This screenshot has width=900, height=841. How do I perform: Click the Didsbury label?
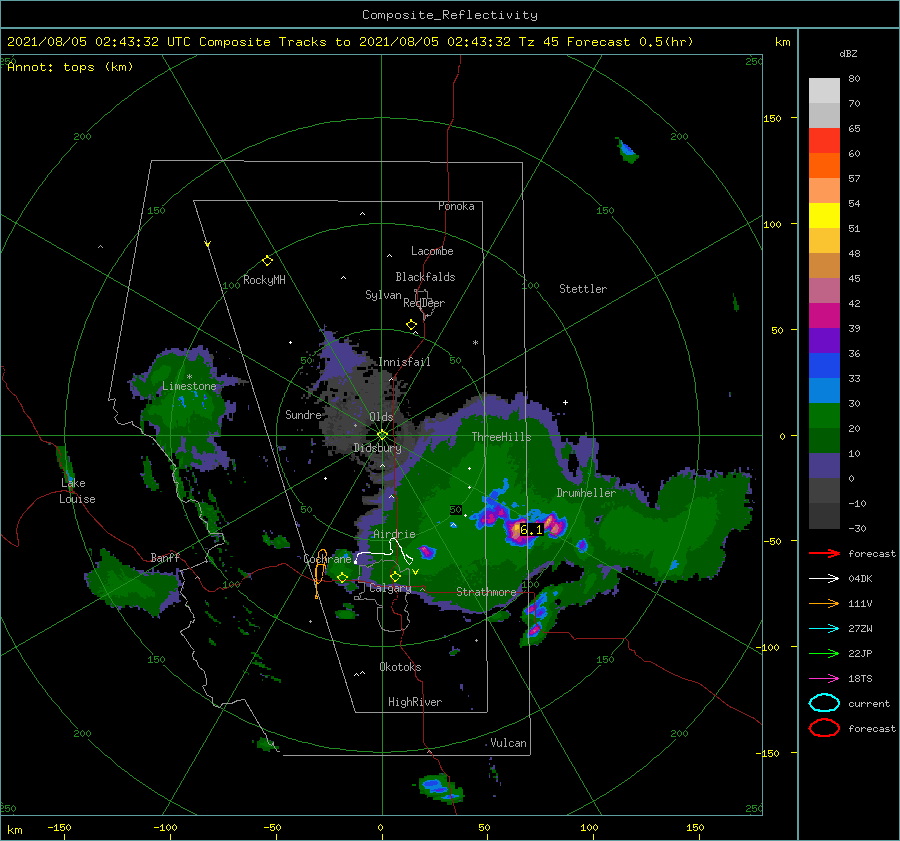[x=377, y=448]
